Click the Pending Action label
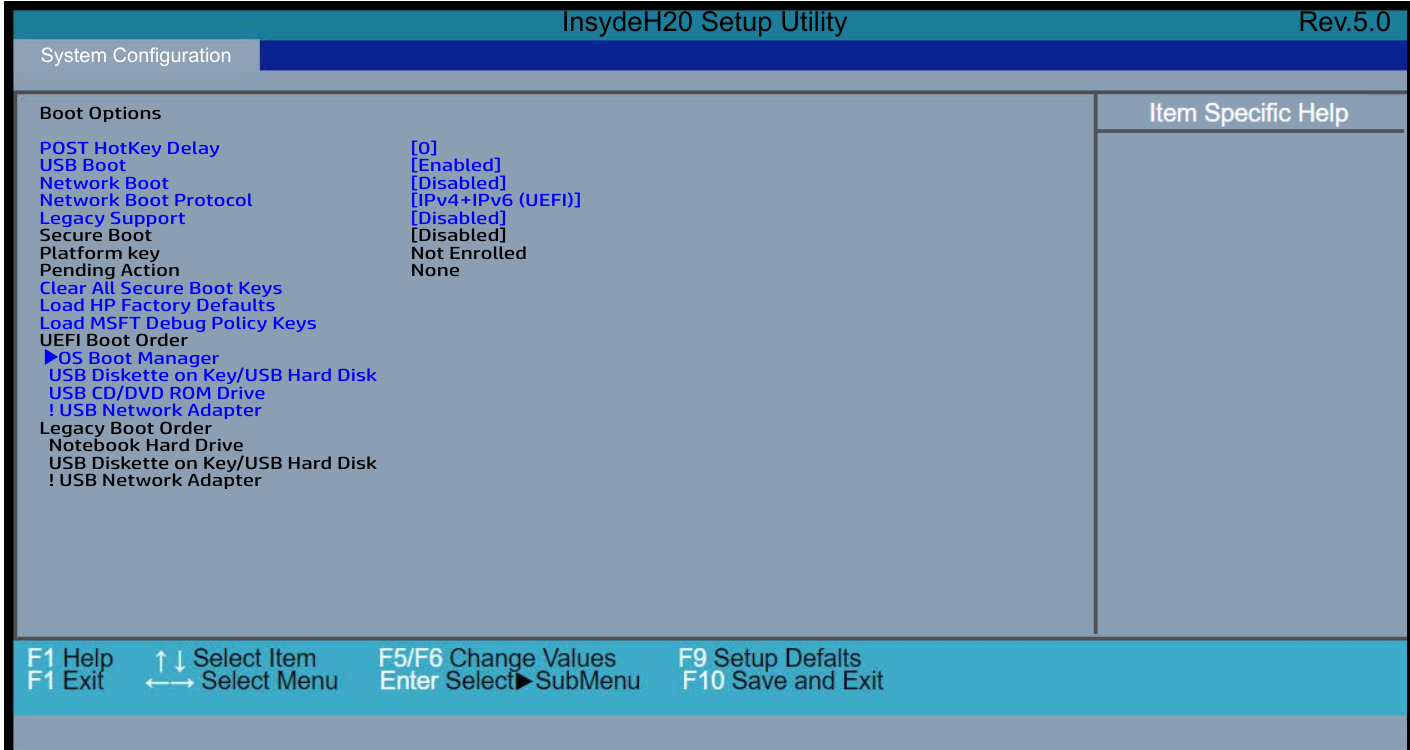 [109, 270]
